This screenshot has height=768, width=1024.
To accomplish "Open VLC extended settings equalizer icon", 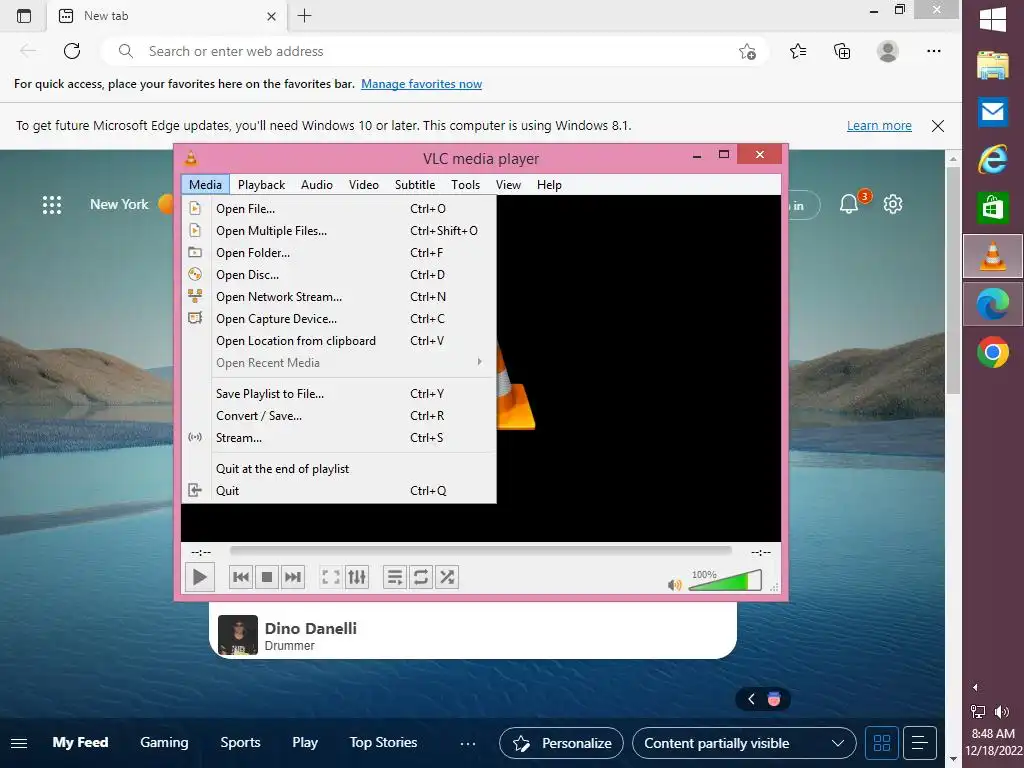I will click(x=357, y=577).
